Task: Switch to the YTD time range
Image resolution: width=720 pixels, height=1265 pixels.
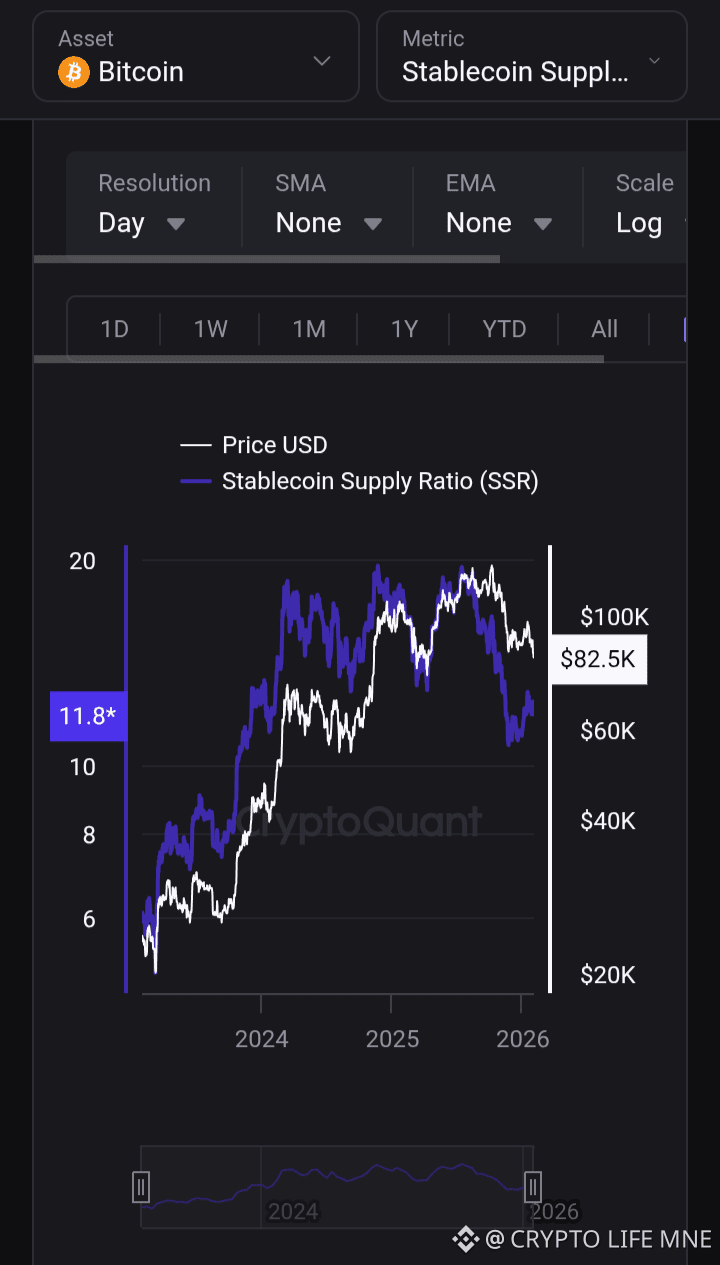Action: [x=504, y=329]
